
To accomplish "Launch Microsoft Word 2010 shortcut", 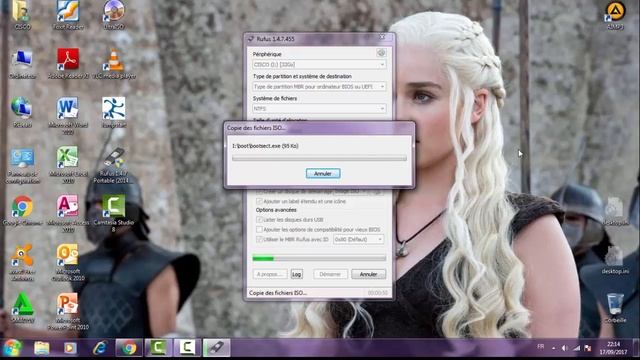I will [x=68, y=115].
